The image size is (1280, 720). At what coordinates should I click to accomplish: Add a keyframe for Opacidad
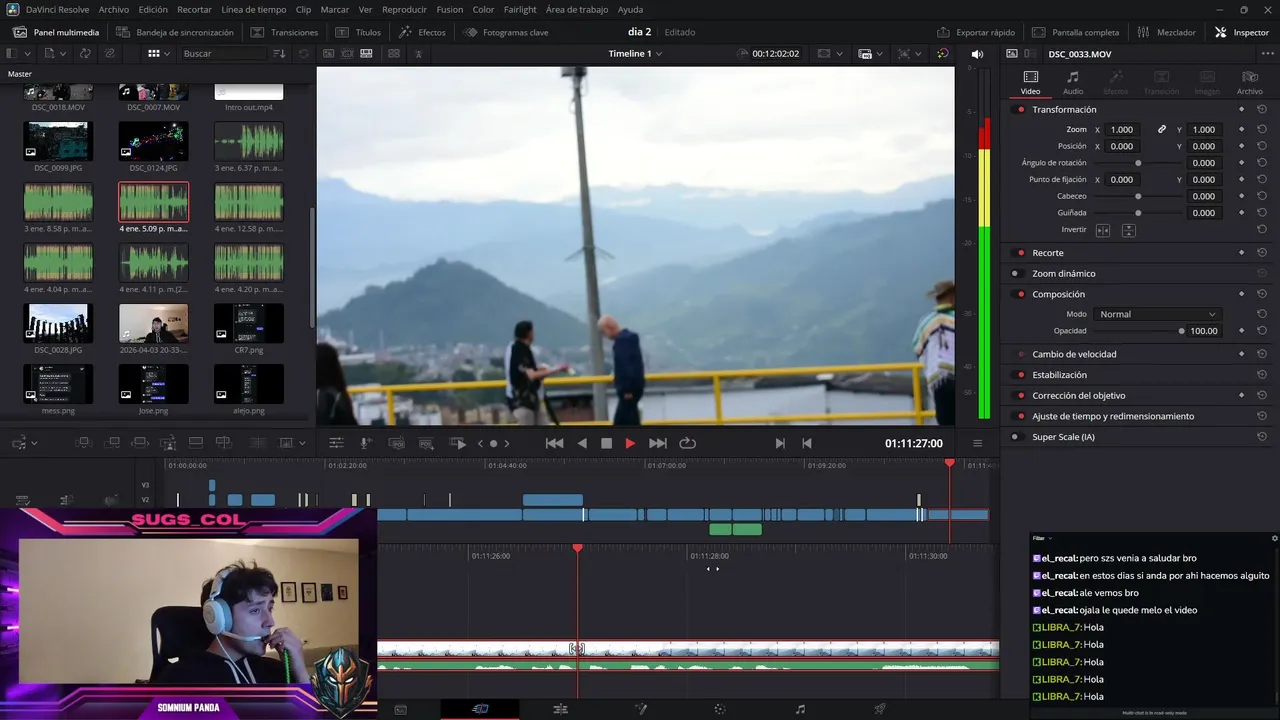point(1241,331)
